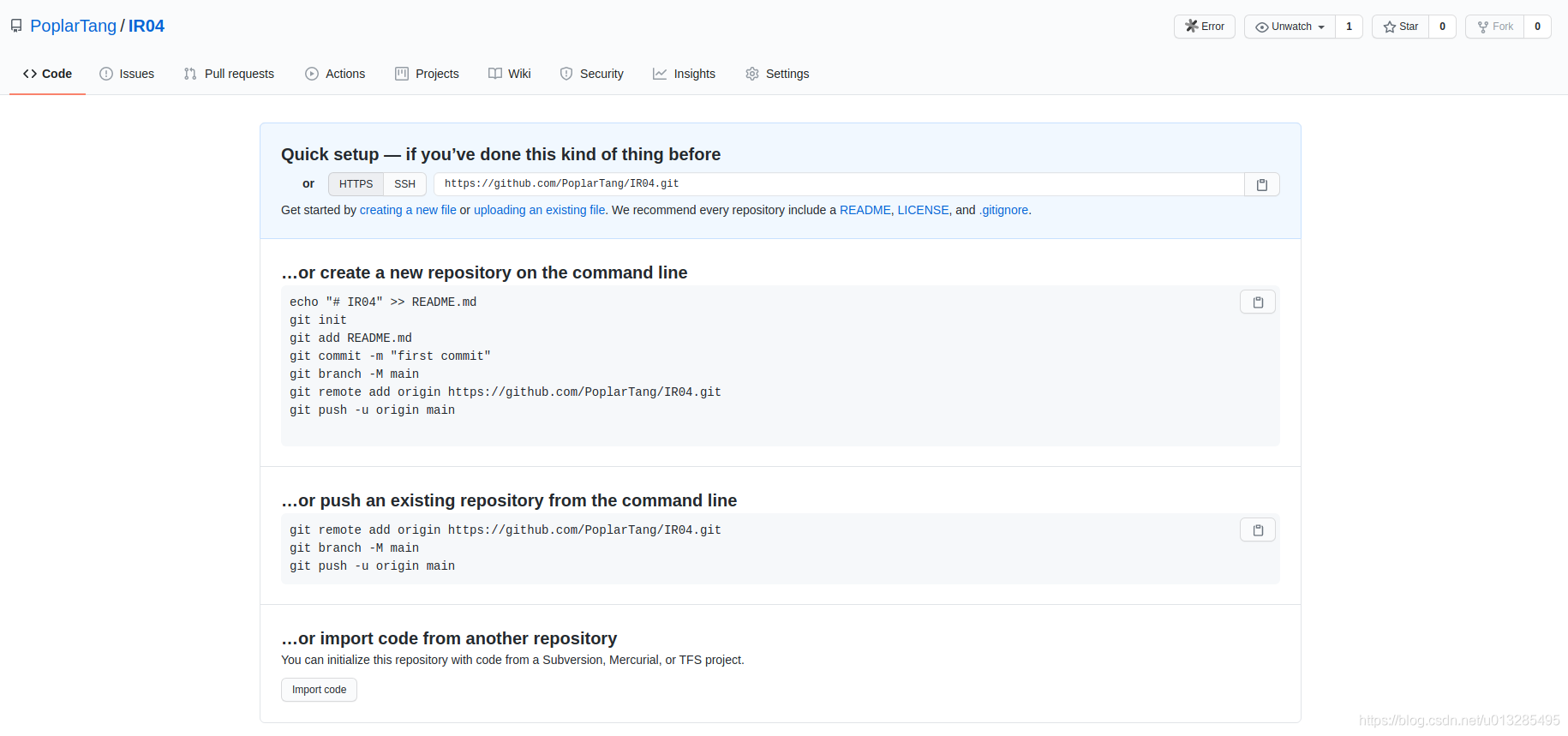Open the IR04 repository name link
The width and height of the screenshot is (1568, 736).
click(x=147, y=26)
